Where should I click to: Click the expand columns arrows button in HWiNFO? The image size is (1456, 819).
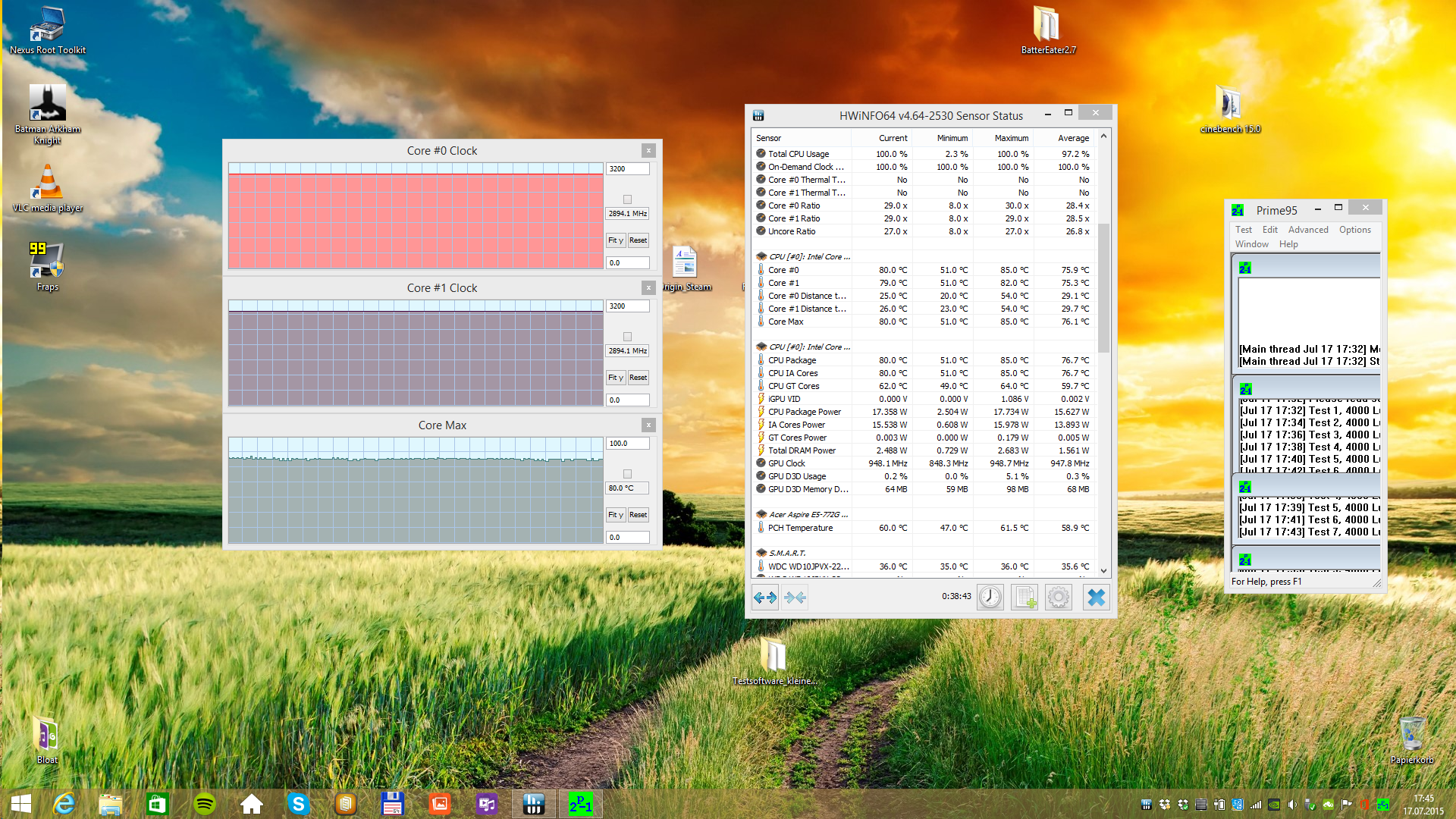pyautogui.click(x=764, y=598)
